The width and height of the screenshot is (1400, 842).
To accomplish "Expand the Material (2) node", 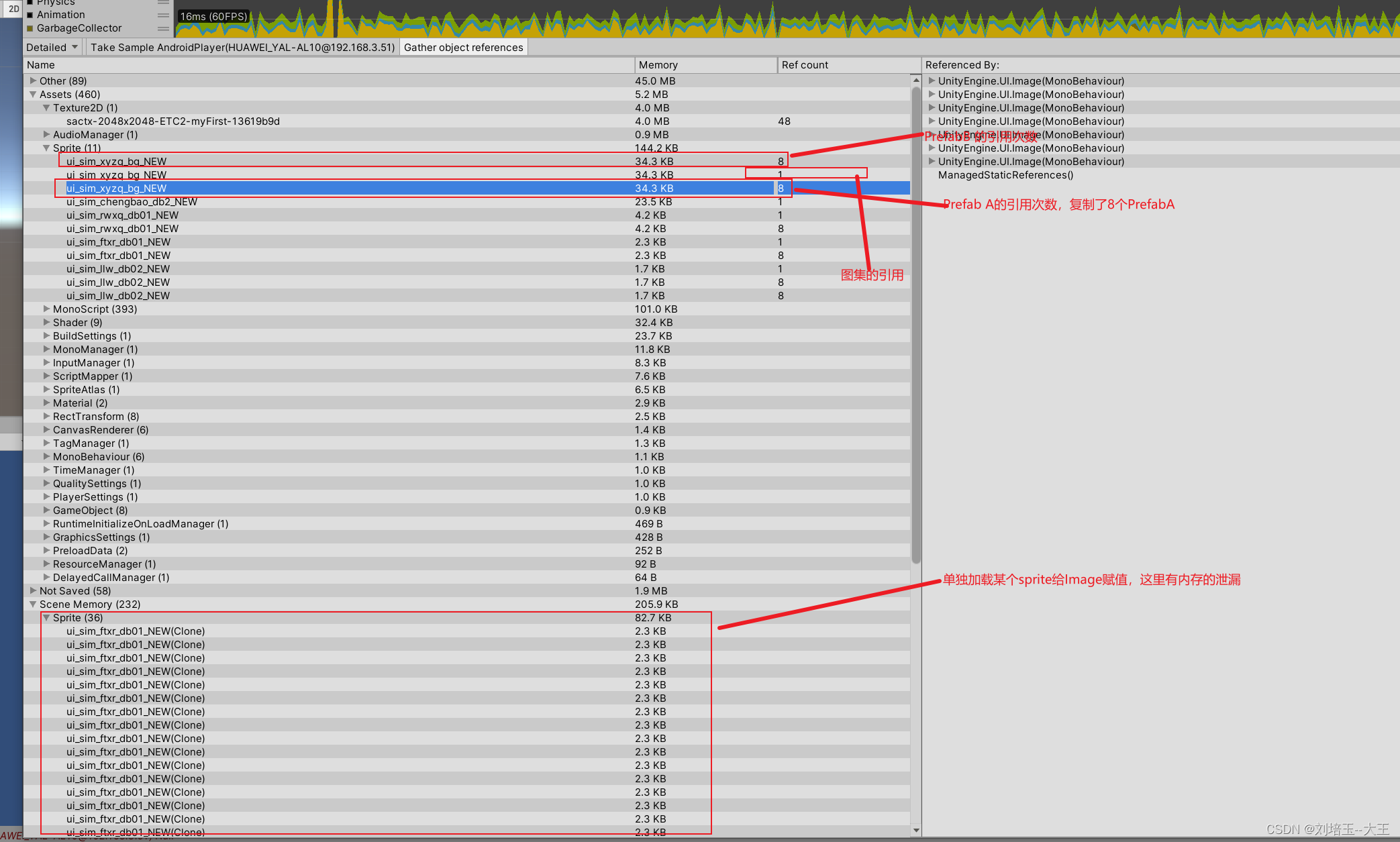I will click(46, 403).
